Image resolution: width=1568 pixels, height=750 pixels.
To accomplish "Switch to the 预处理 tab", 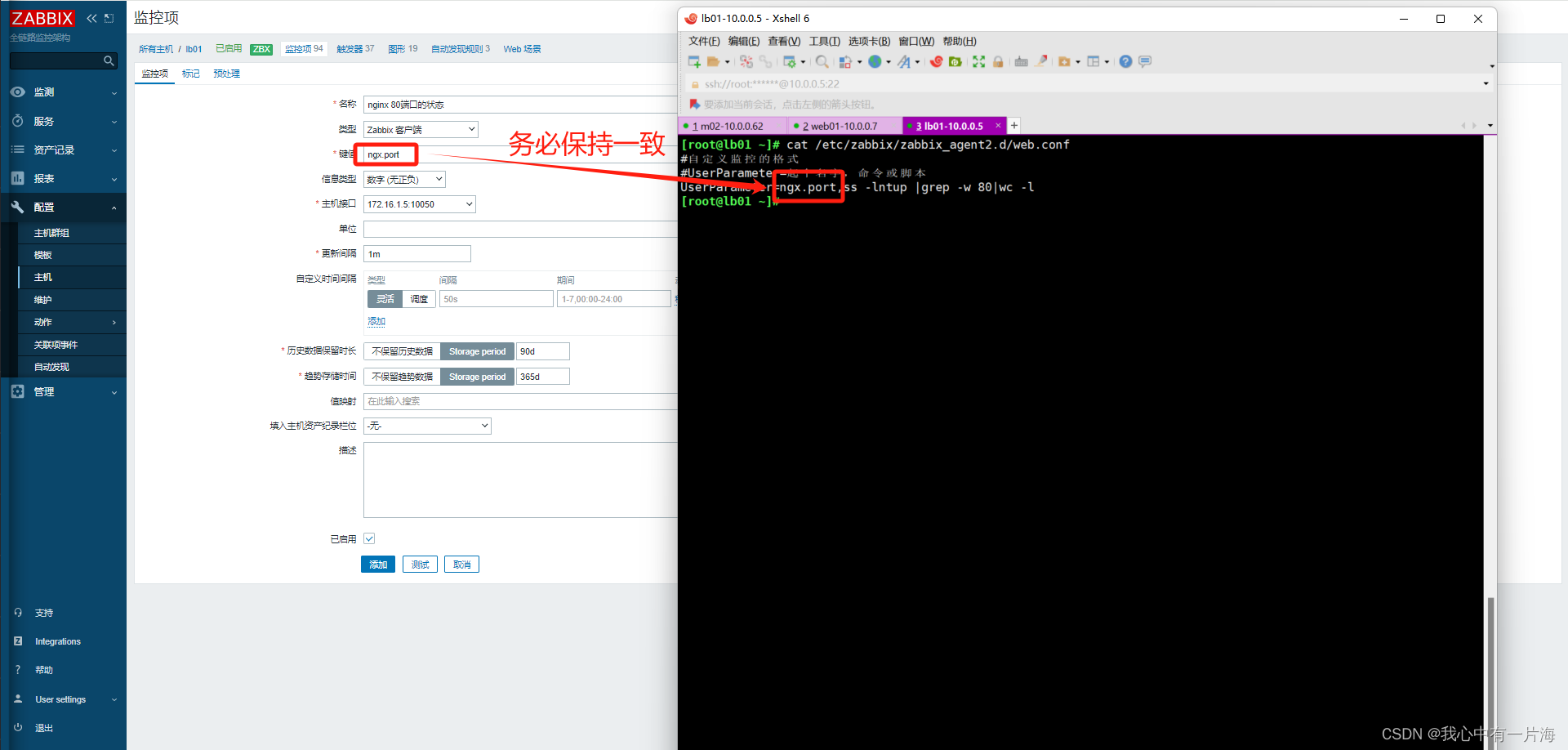I will tap(226, 74).
